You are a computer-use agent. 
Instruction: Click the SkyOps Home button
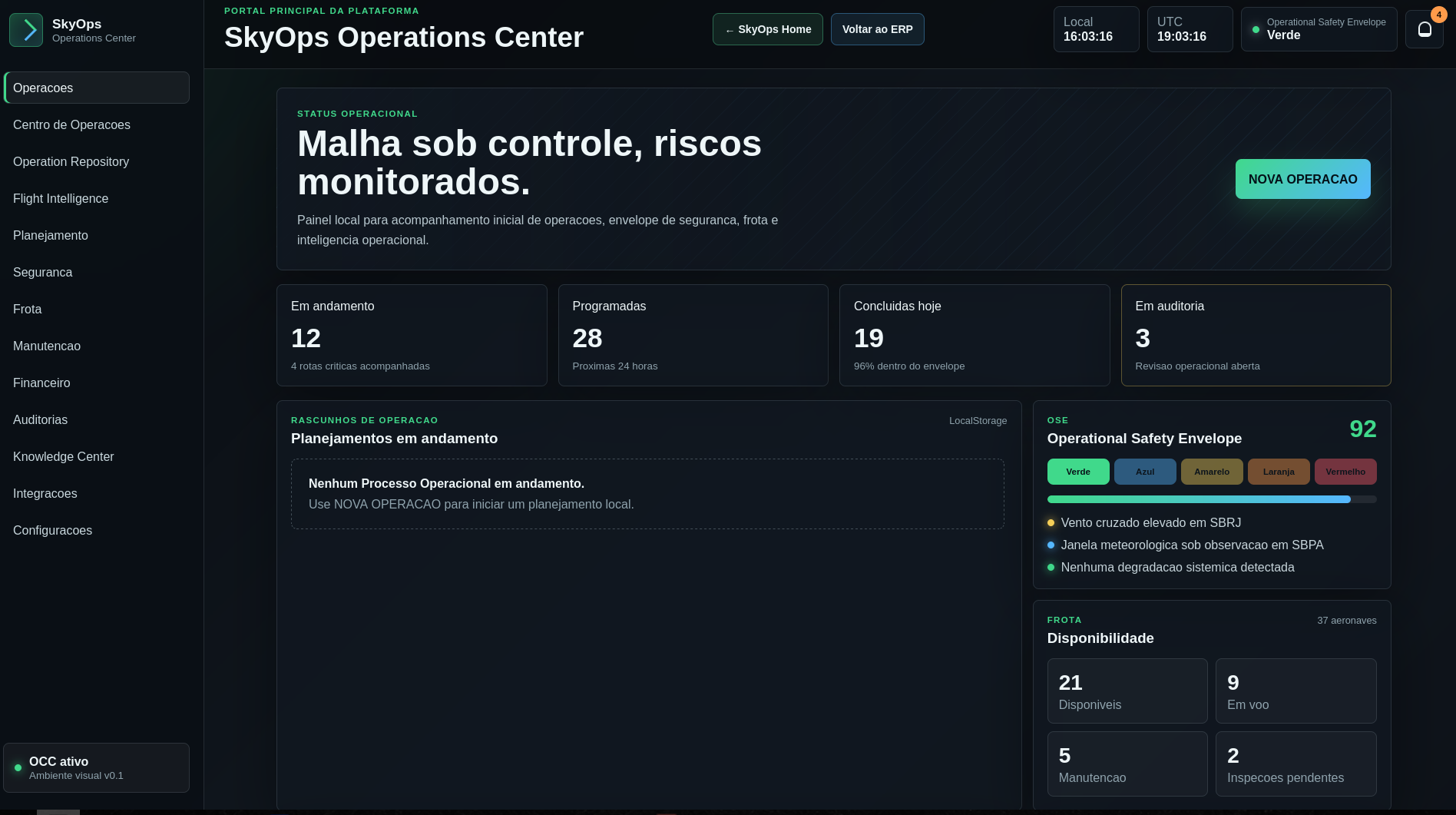(x=768, y=29)
